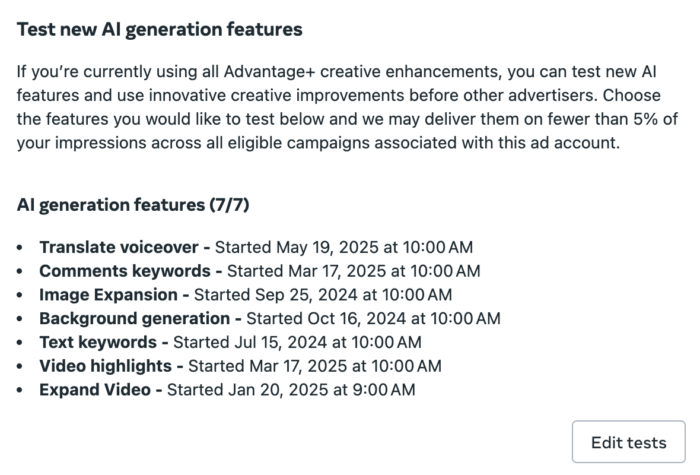
Task: Select the Video highlights feature label
Action: 106,367
